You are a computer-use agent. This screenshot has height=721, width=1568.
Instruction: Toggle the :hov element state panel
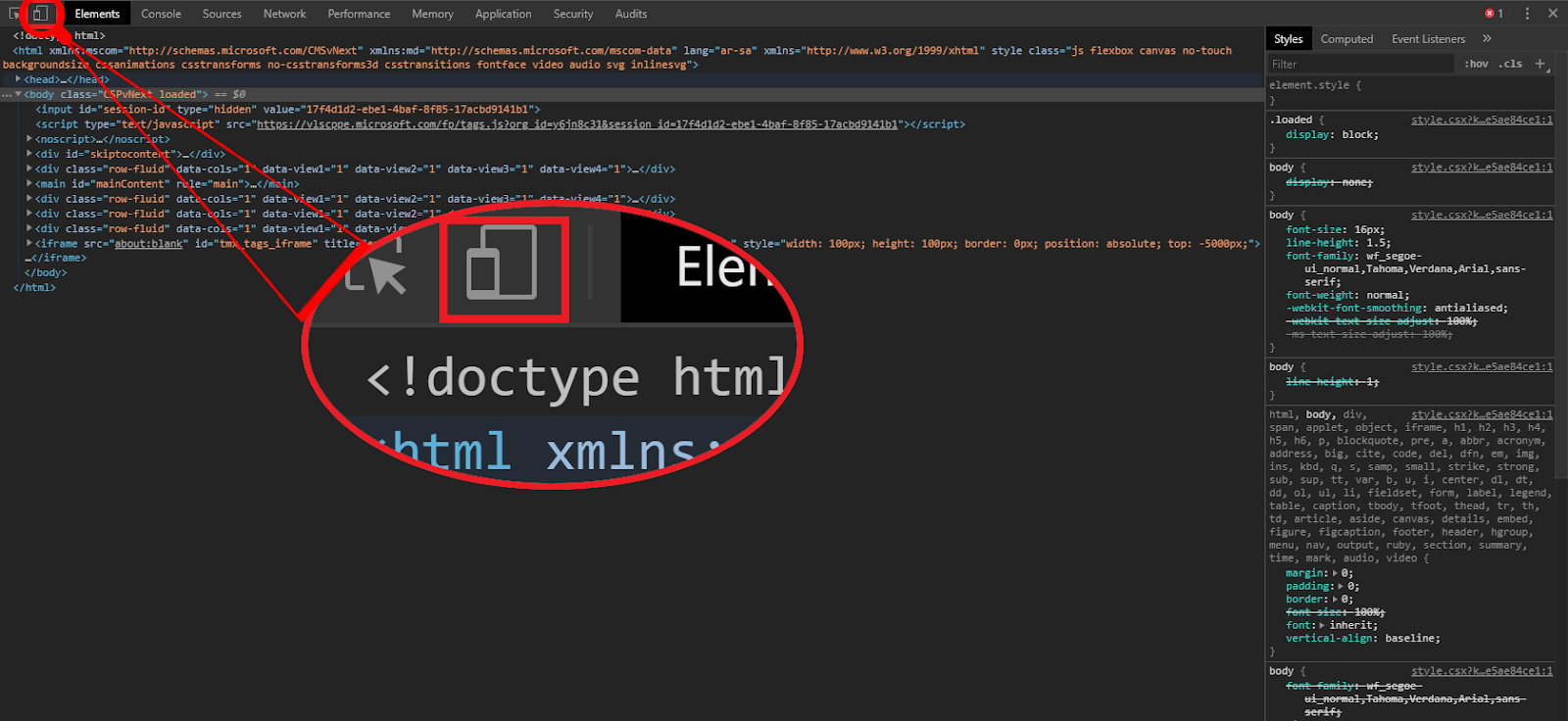(1476, 64)
